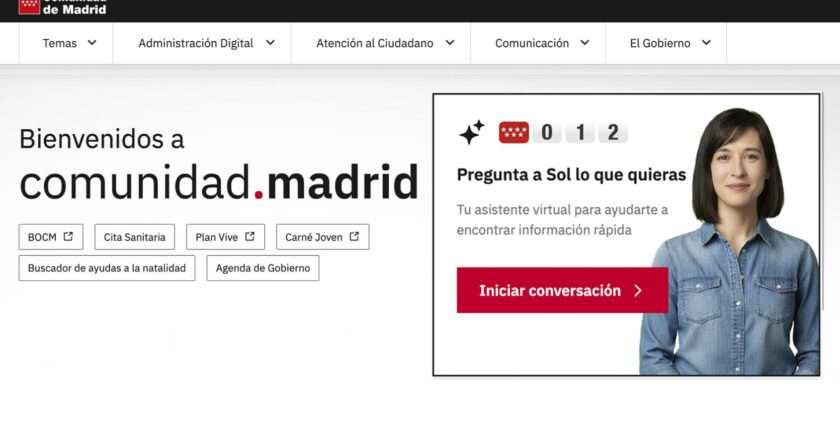Open the Plan Vive link
The image size is (840, 440).
click(x=225, y=237)
